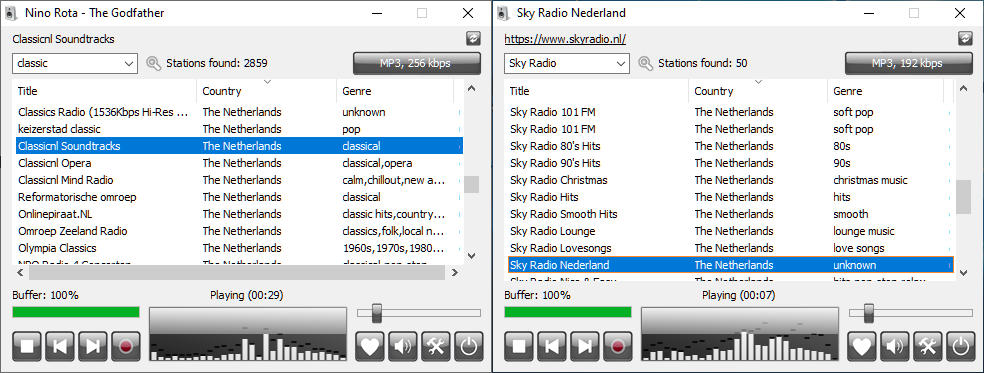Go to previous station in Godfather window
The height and width of the screenshot is (373, 984).
[x=60, y=346]
